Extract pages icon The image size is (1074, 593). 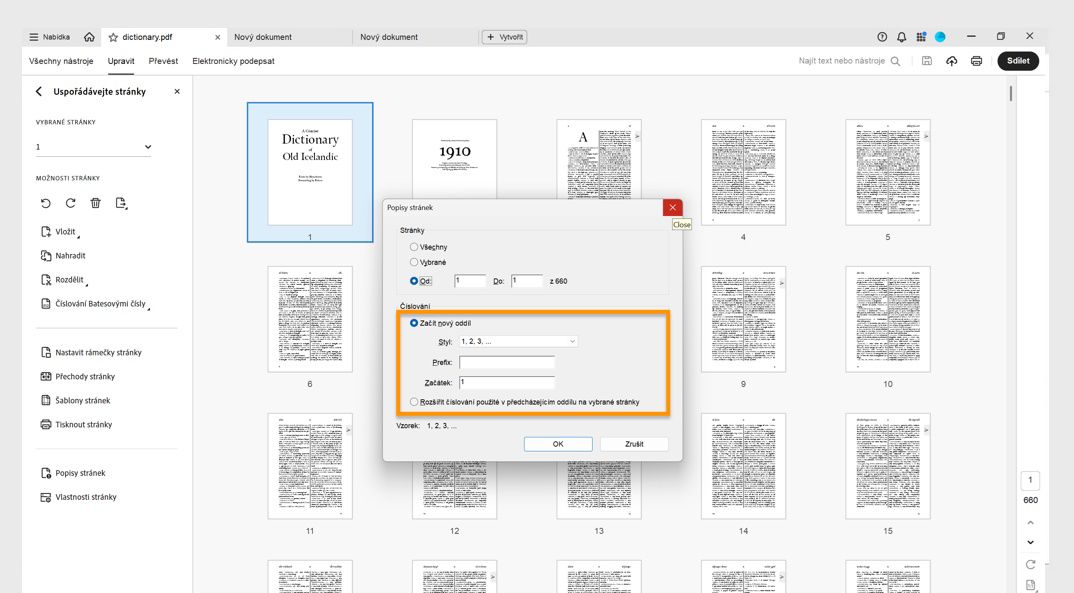click(121, 203)
